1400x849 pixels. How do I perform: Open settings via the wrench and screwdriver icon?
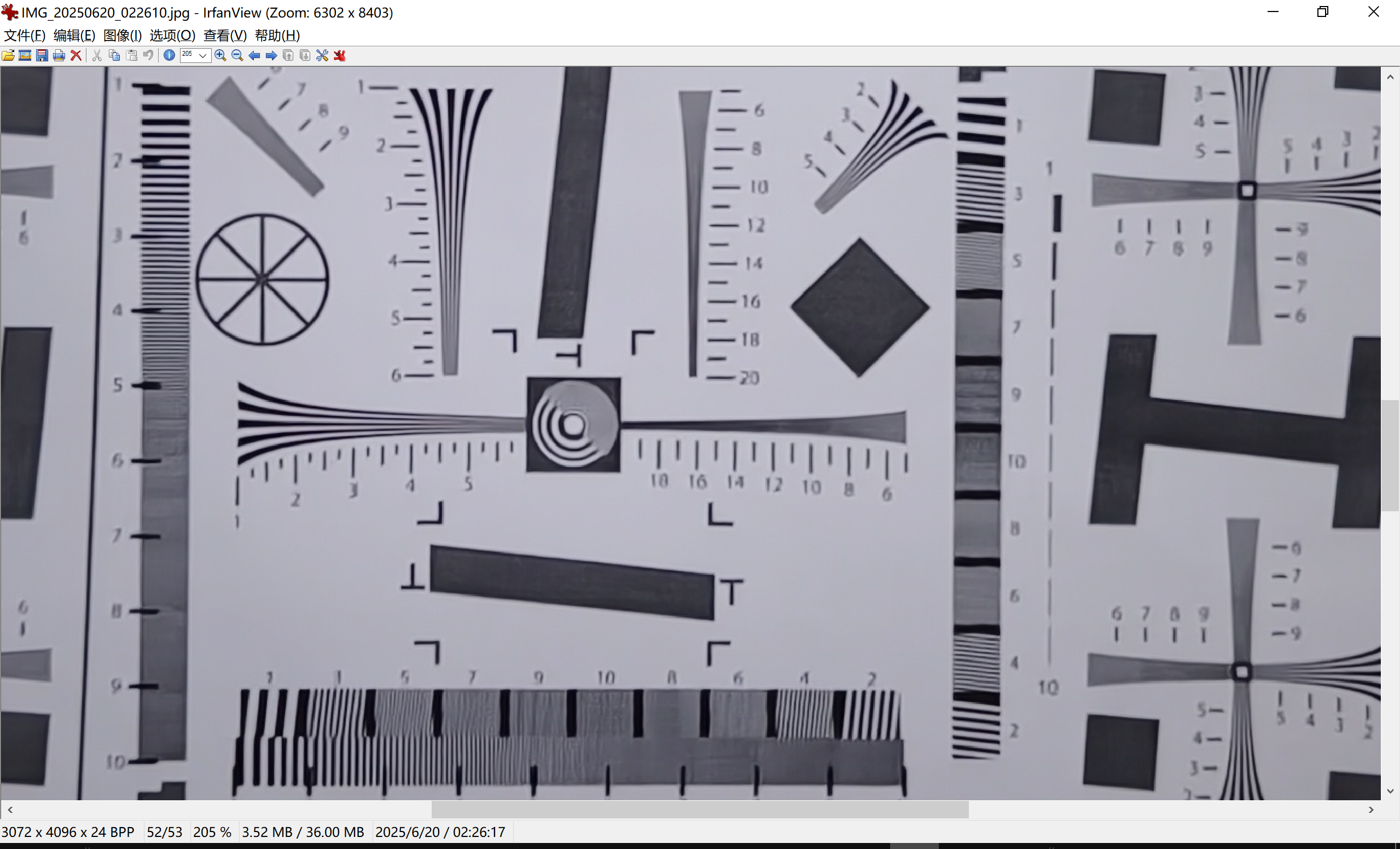coord(322,55)
